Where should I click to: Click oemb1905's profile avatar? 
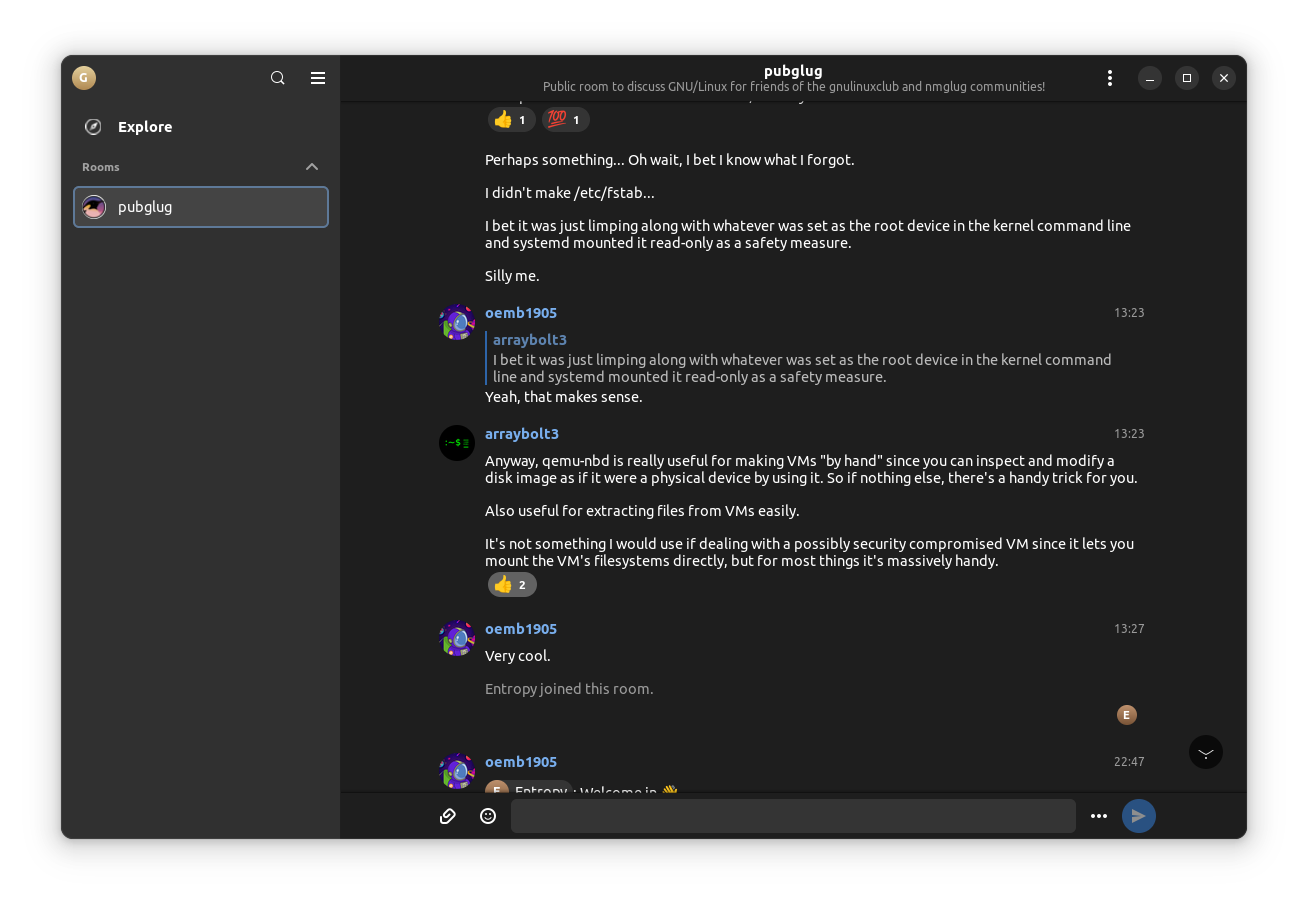tap(457, 322)
